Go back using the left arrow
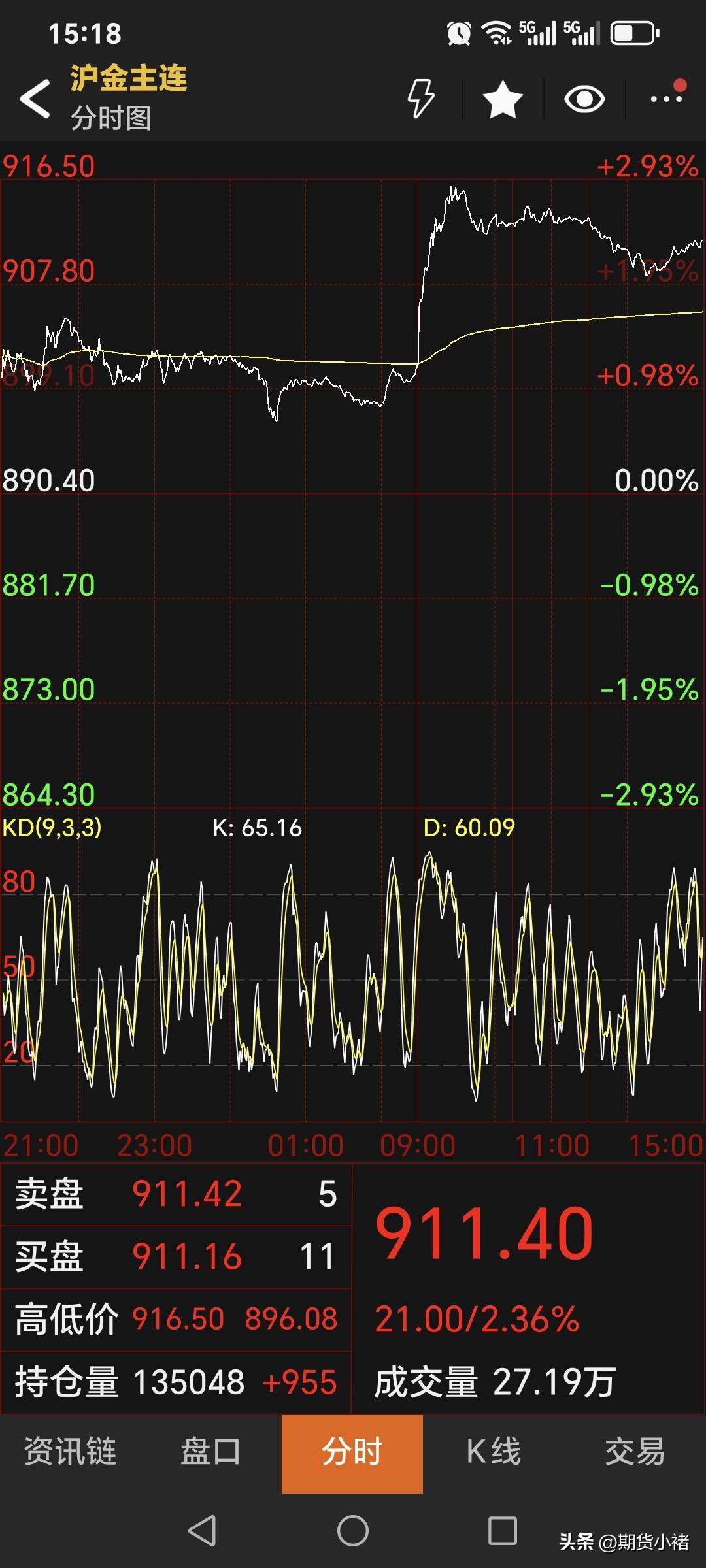Image resolution: width=706 pixels, height=1568 pixels. (x=35, y=99)
